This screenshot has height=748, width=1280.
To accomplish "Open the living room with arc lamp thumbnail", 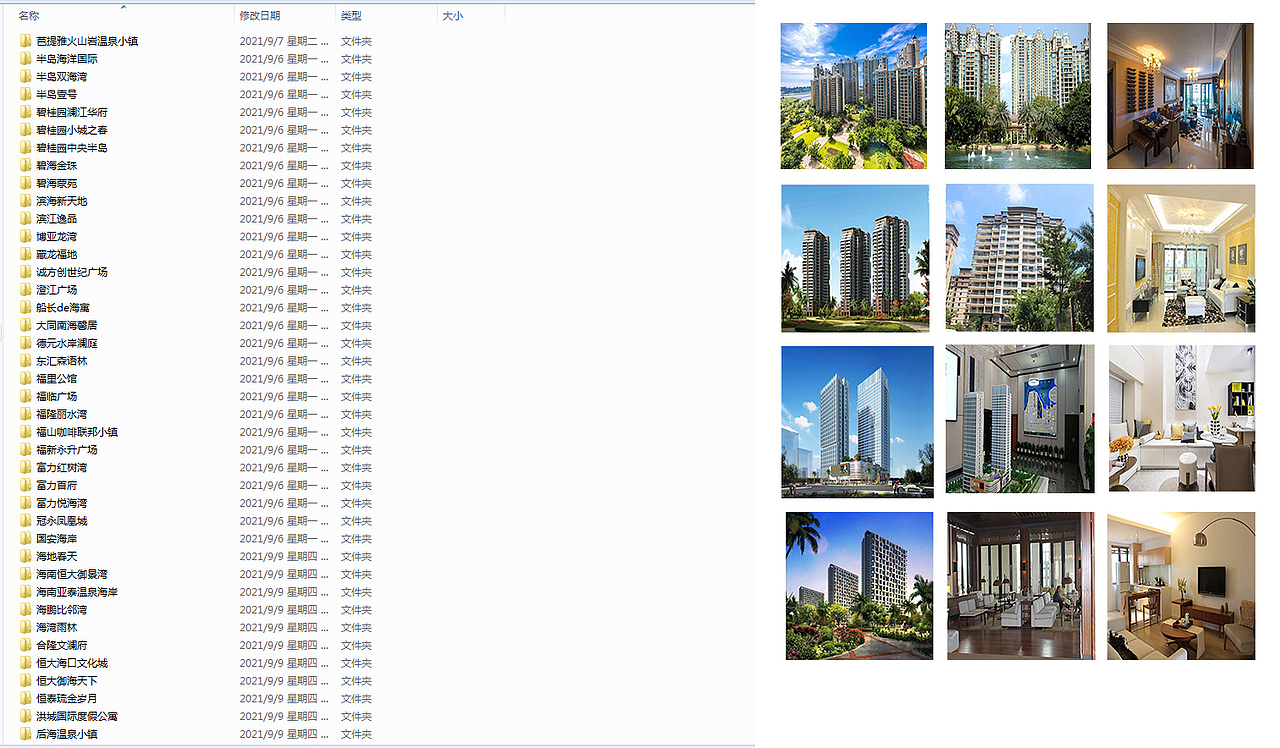I will tap(1181, 586).
